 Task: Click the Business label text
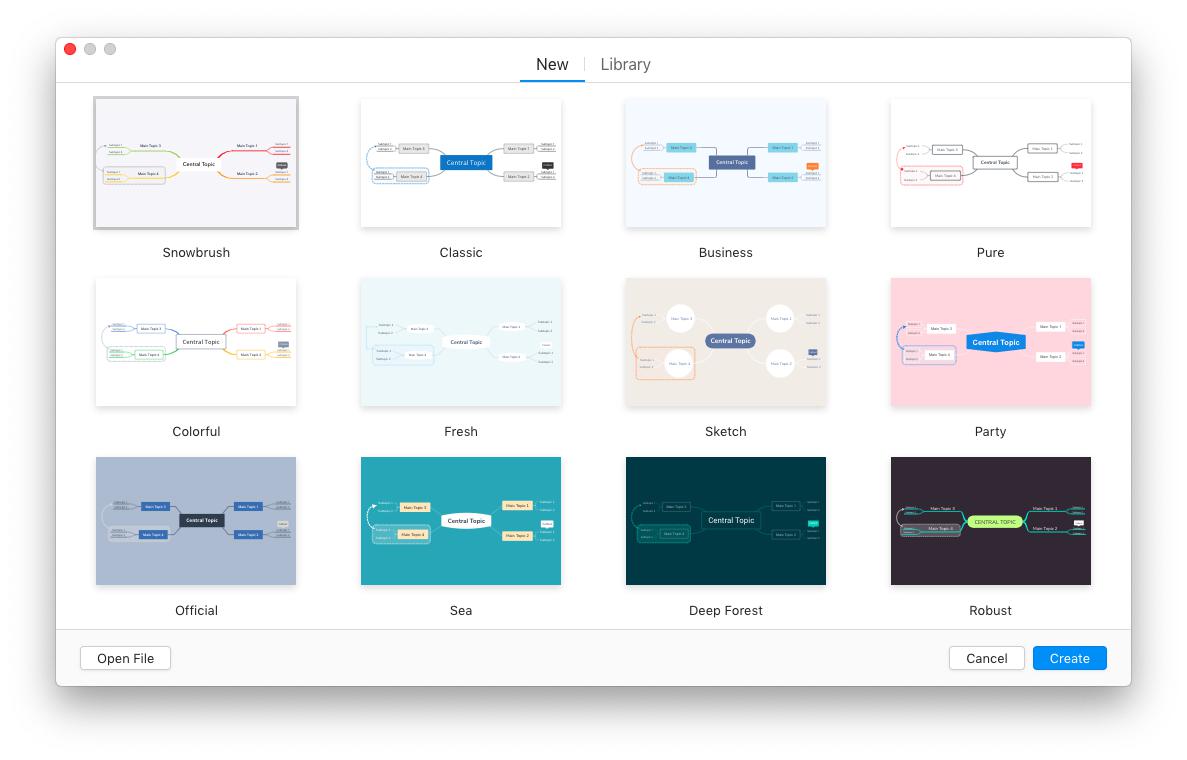(726, 253)
